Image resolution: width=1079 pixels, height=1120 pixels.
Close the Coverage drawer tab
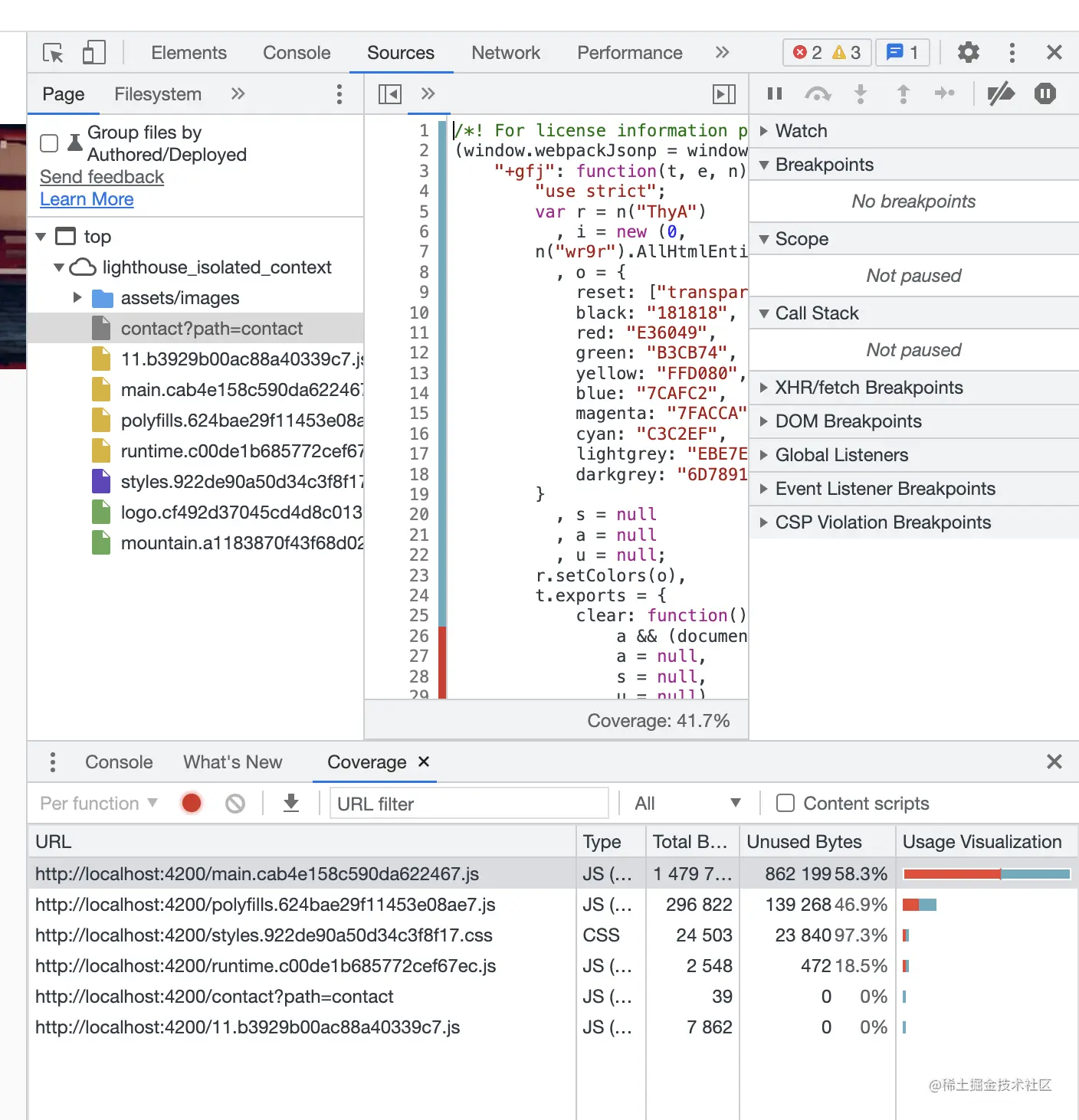424,761
